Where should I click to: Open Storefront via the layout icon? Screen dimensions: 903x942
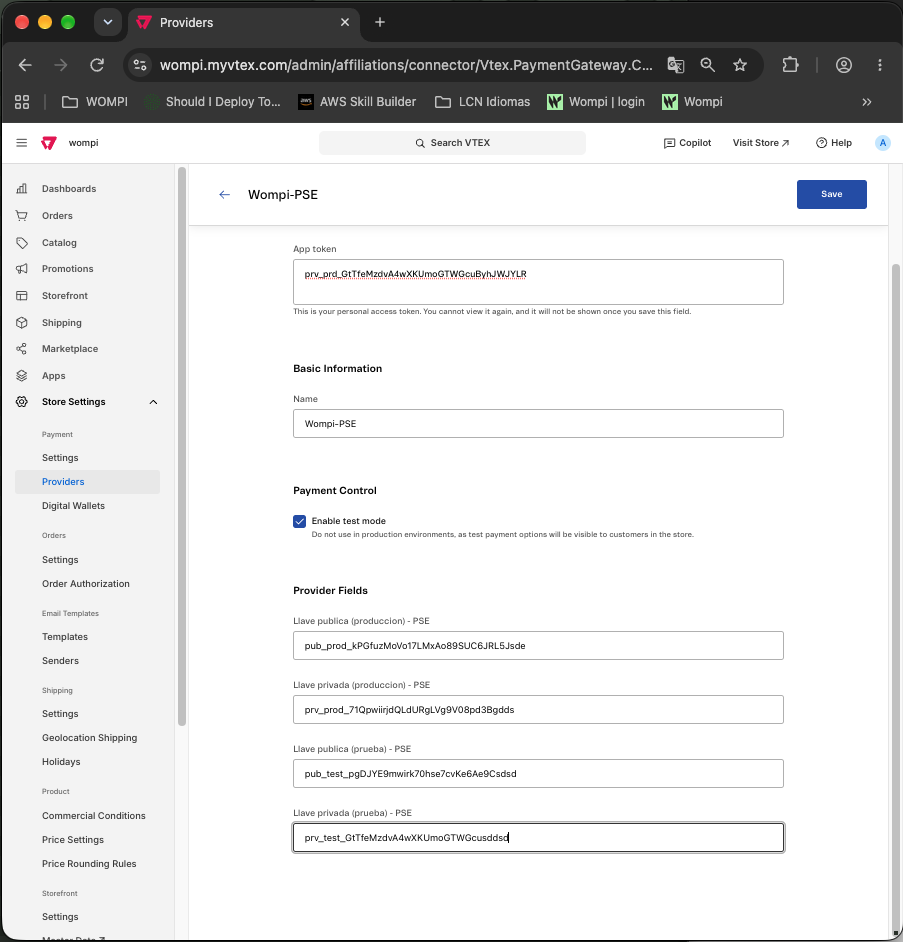[x=22, y=296]
